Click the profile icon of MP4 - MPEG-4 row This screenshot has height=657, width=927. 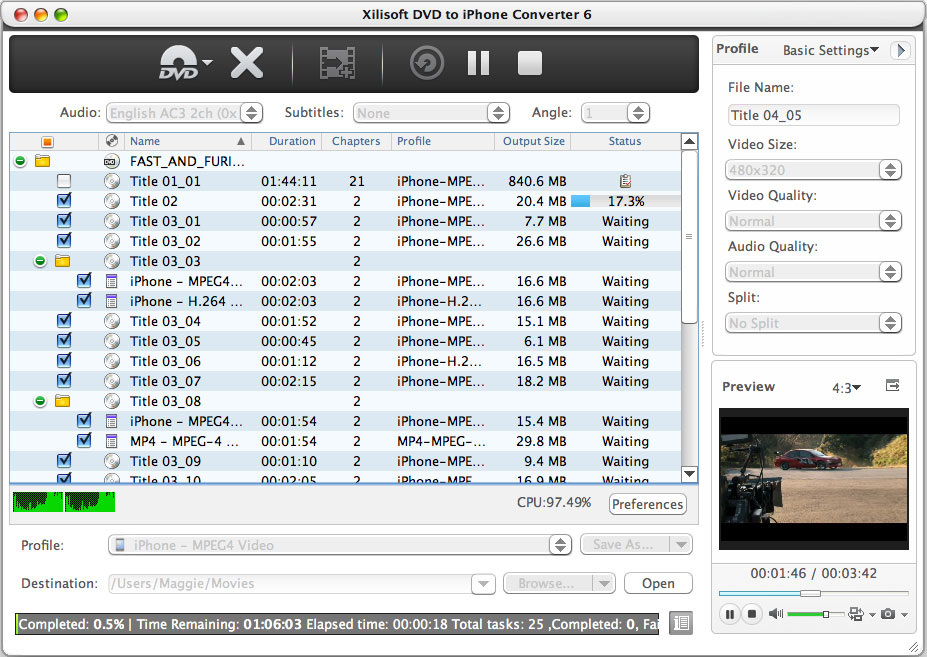pyautogui.click(x=111, y=441)
